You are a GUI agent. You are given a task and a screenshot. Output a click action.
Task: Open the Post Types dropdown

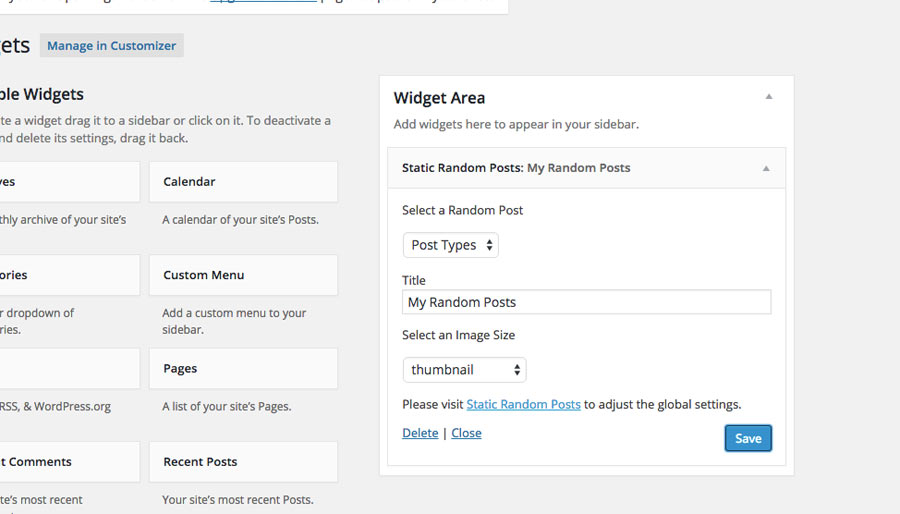[450, 245]
